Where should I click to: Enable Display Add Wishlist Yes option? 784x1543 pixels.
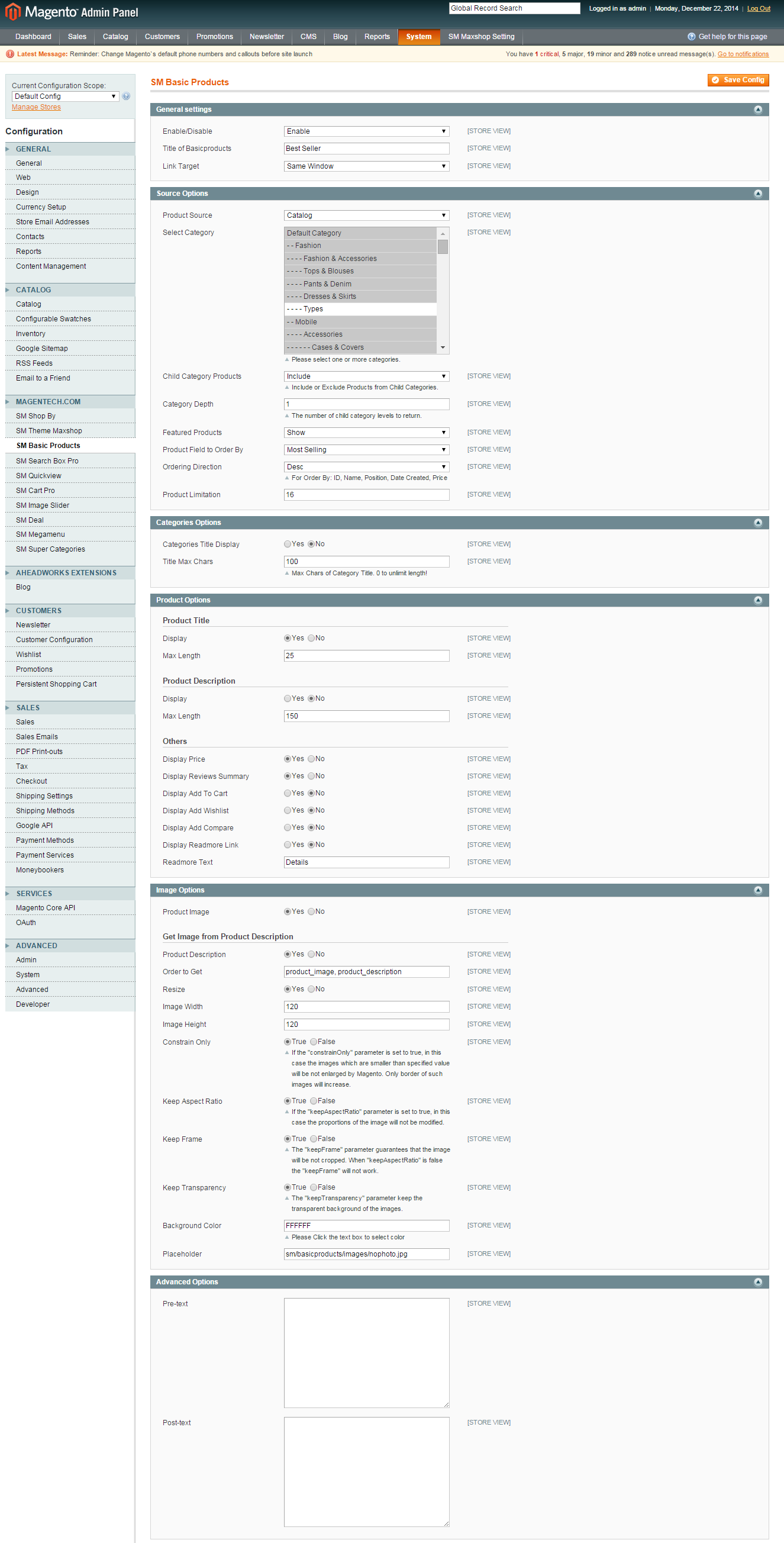click(x=288, y=810)
